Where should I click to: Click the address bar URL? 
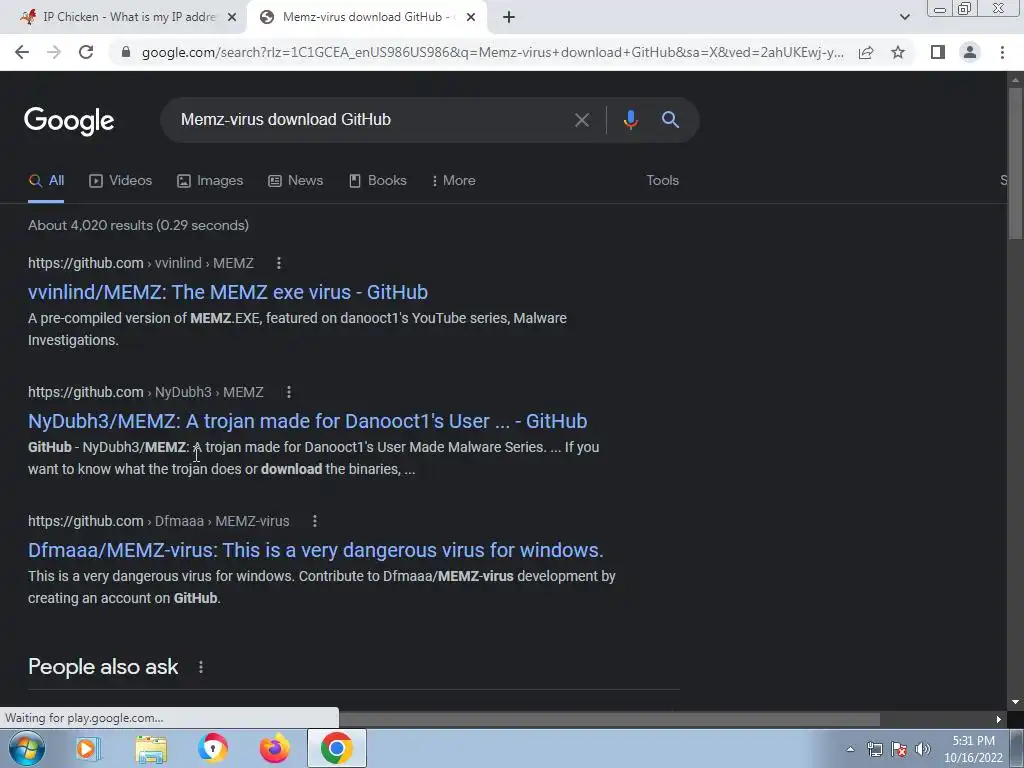pos(492,52)
